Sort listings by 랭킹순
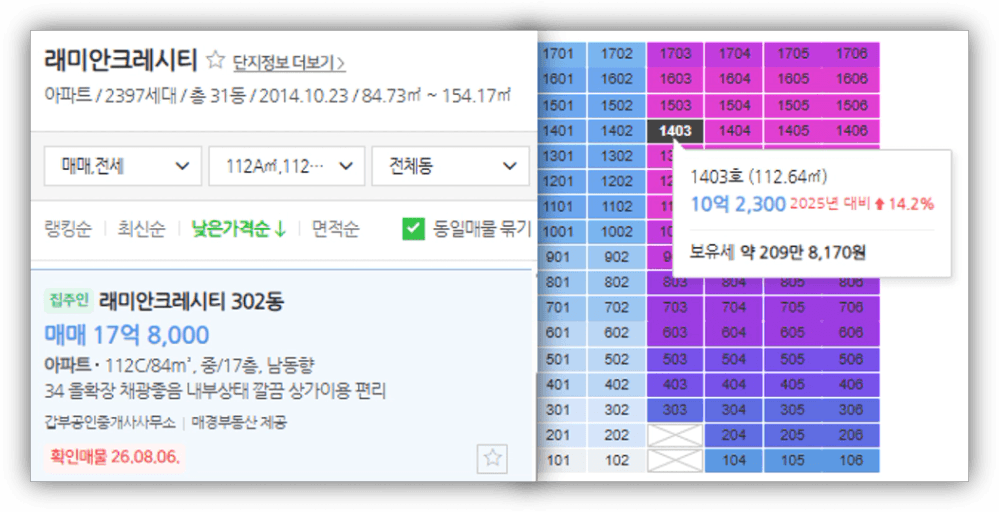The image size is (999, 512). [x=68, y=229]
